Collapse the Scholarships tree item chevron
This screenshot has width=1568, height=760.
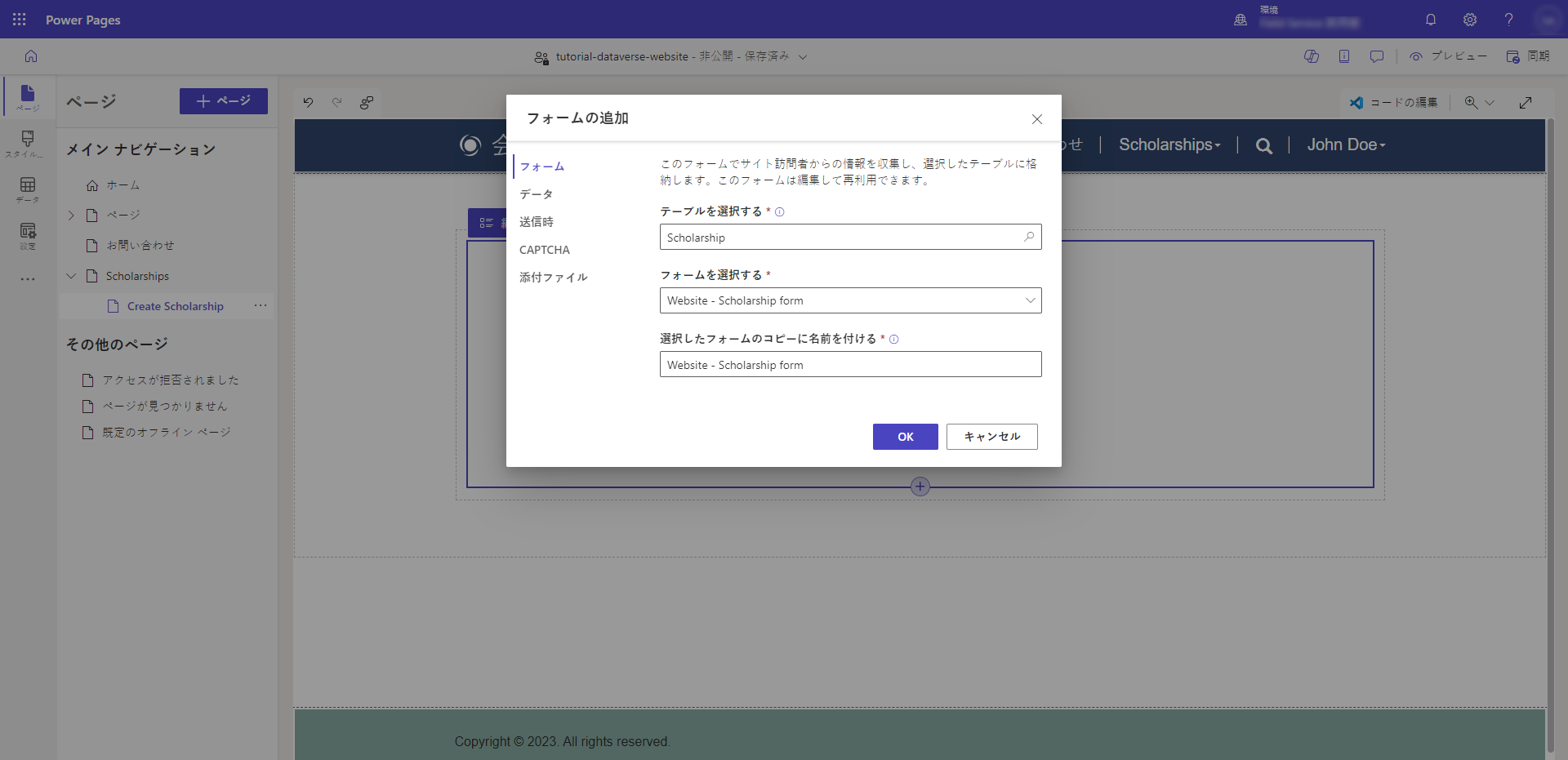[x=70, y=276]
